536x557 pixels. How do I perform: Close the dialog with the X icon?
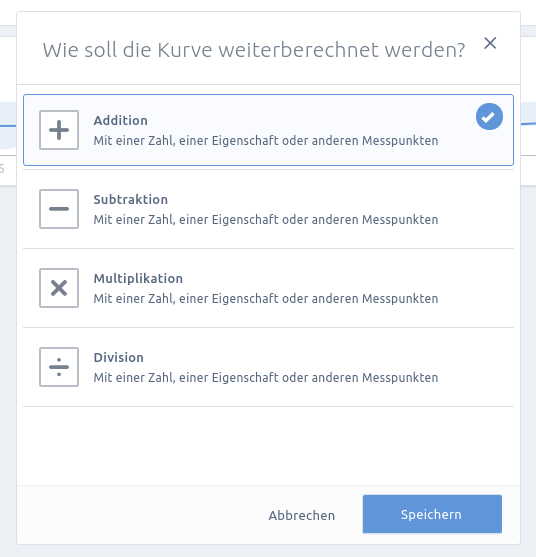[x=490, y=43]
